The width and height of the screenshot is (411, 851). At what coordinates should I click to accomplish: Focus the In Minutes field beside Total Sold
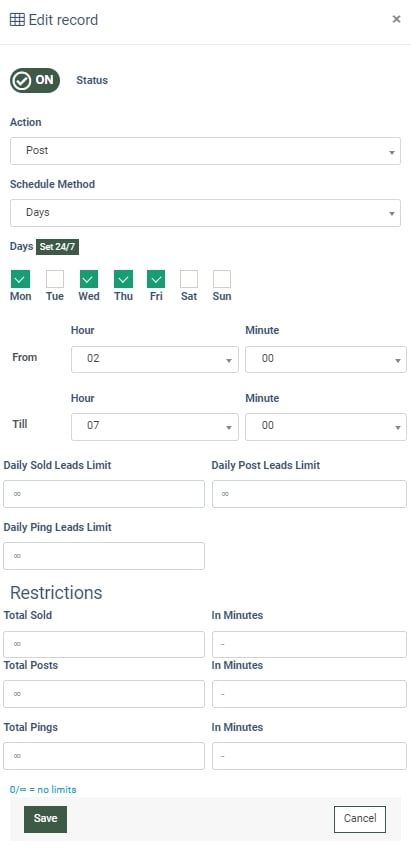coord(309,644)
